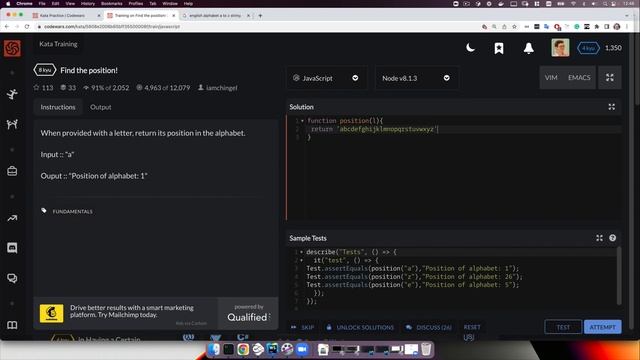Reset the solution code

[472, 327]
